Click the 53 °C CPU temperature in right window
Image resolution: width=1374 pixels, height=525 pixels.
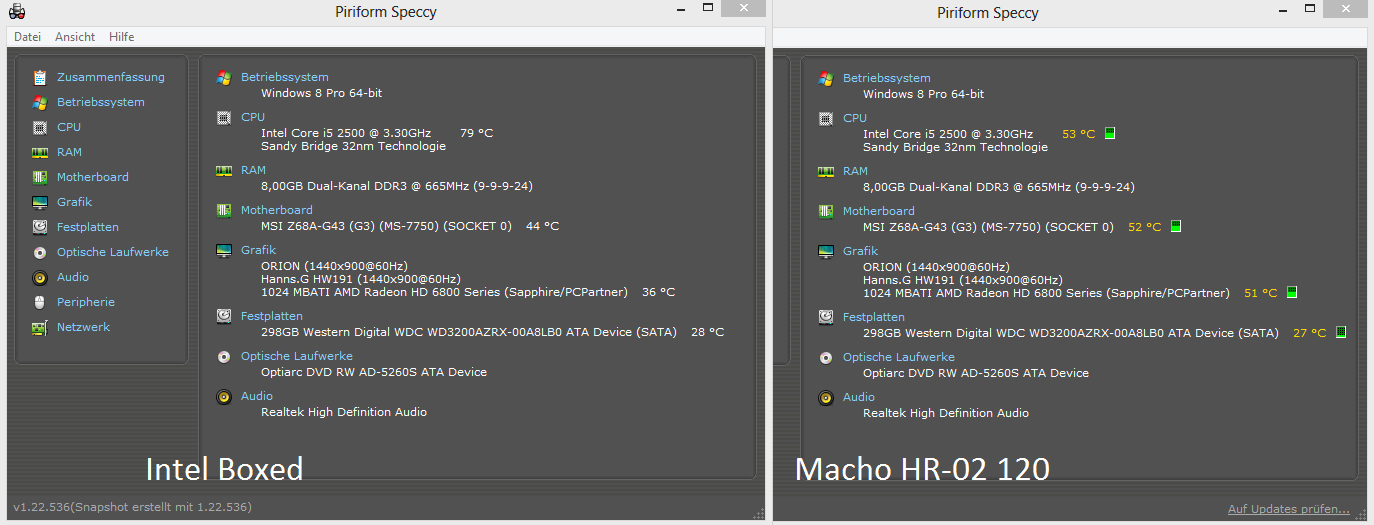(1078, 133)
